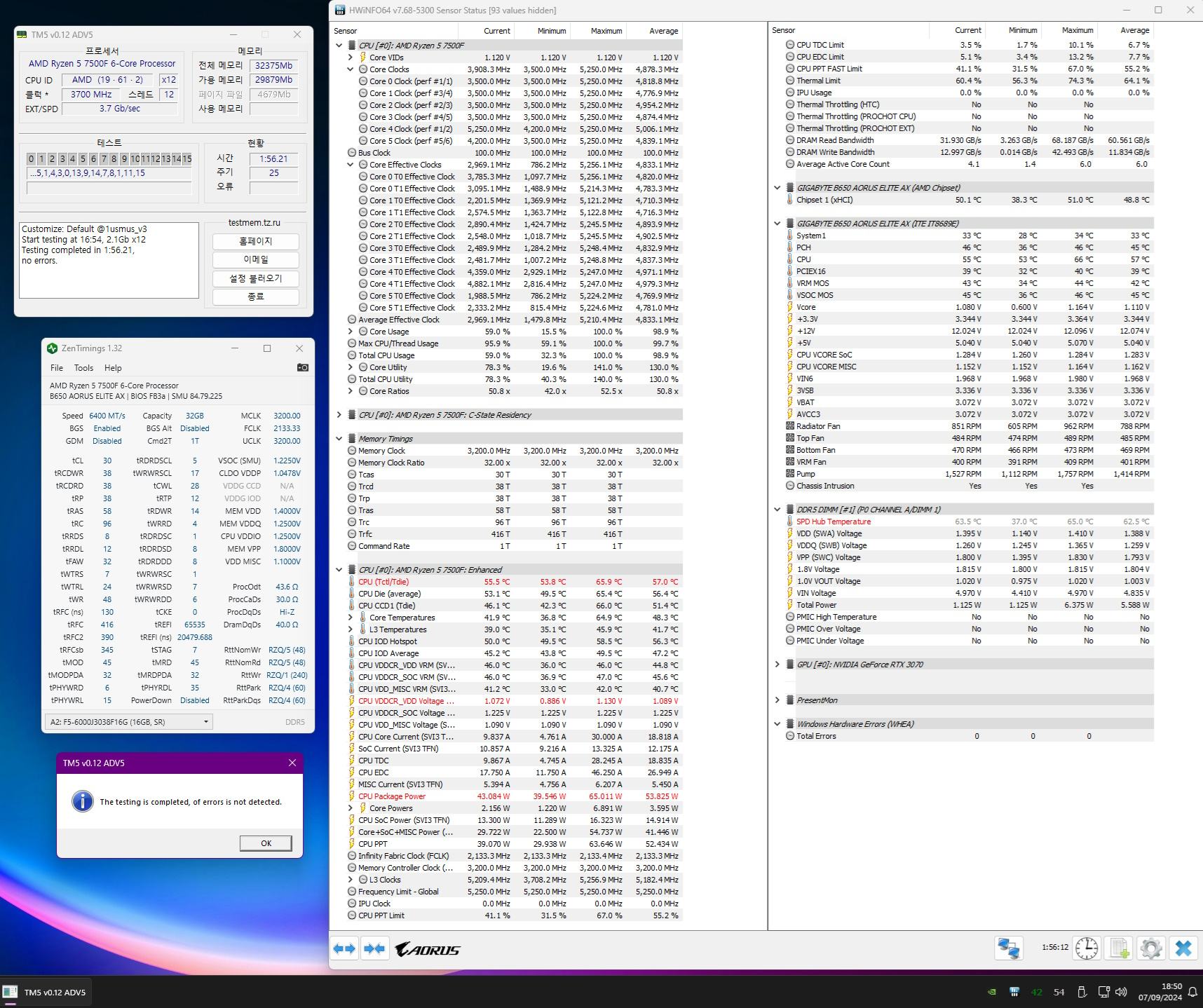
Task: Click the ZenTimings screenshot camera icon
Action: coord(302,367)
